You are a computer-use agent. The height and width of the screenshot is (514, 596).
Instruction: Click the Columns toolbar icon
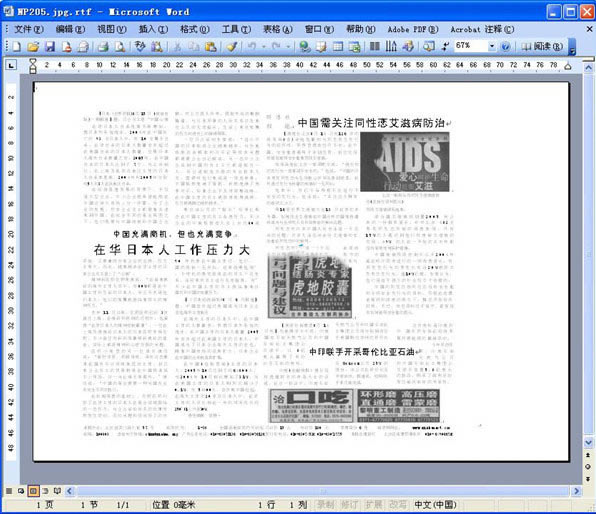[374, 47]
